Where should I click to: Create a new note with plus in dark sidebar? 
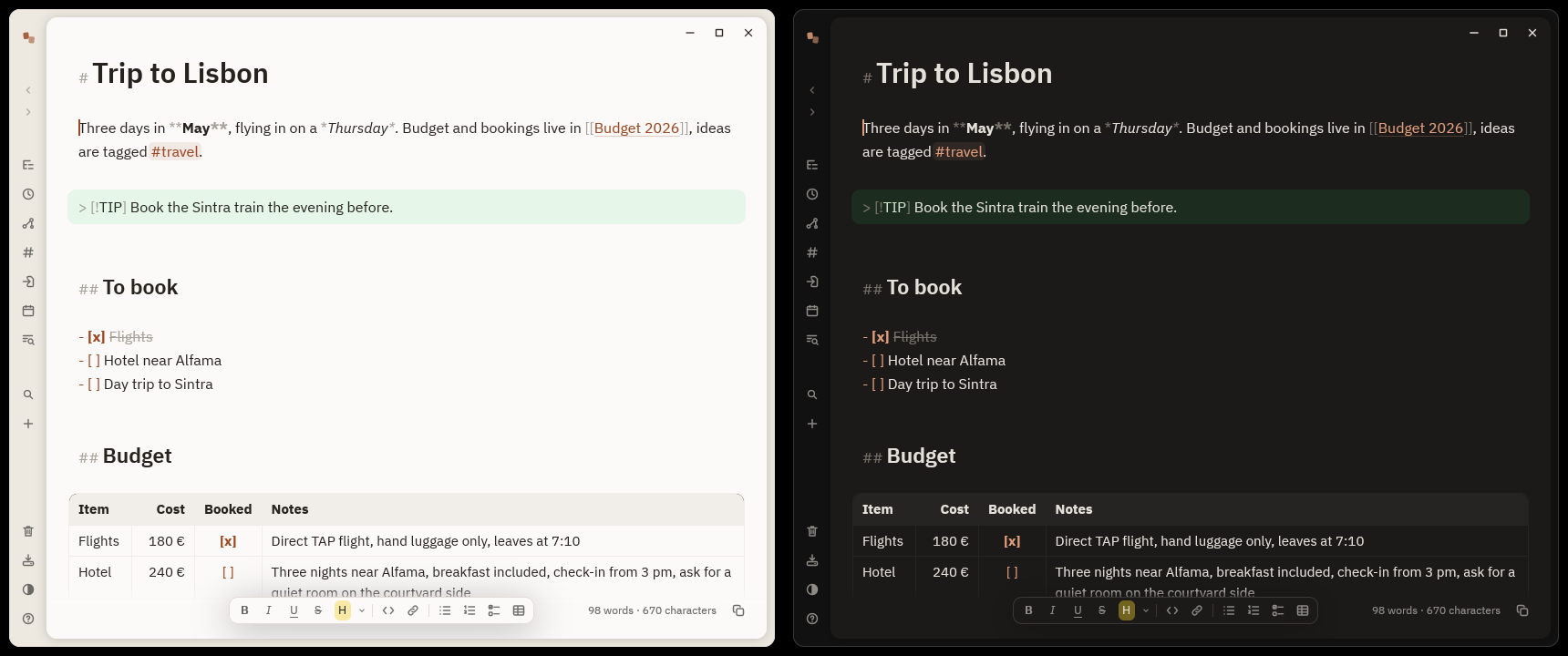812,424
